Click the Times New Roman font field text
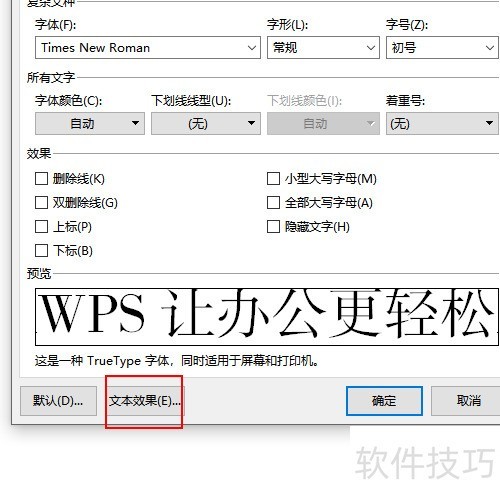The image size is (500, 500). (x=95, y=48)
